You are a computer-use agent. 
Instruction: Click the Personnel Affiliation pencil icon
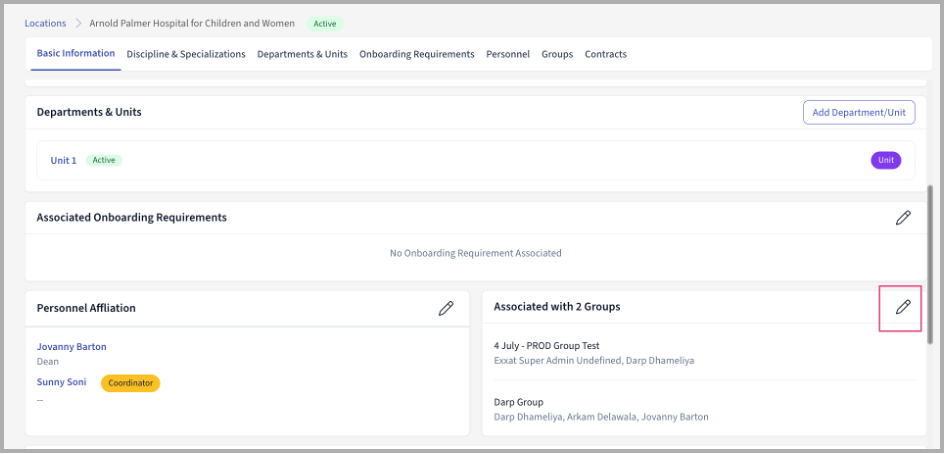tap(446, 308)
